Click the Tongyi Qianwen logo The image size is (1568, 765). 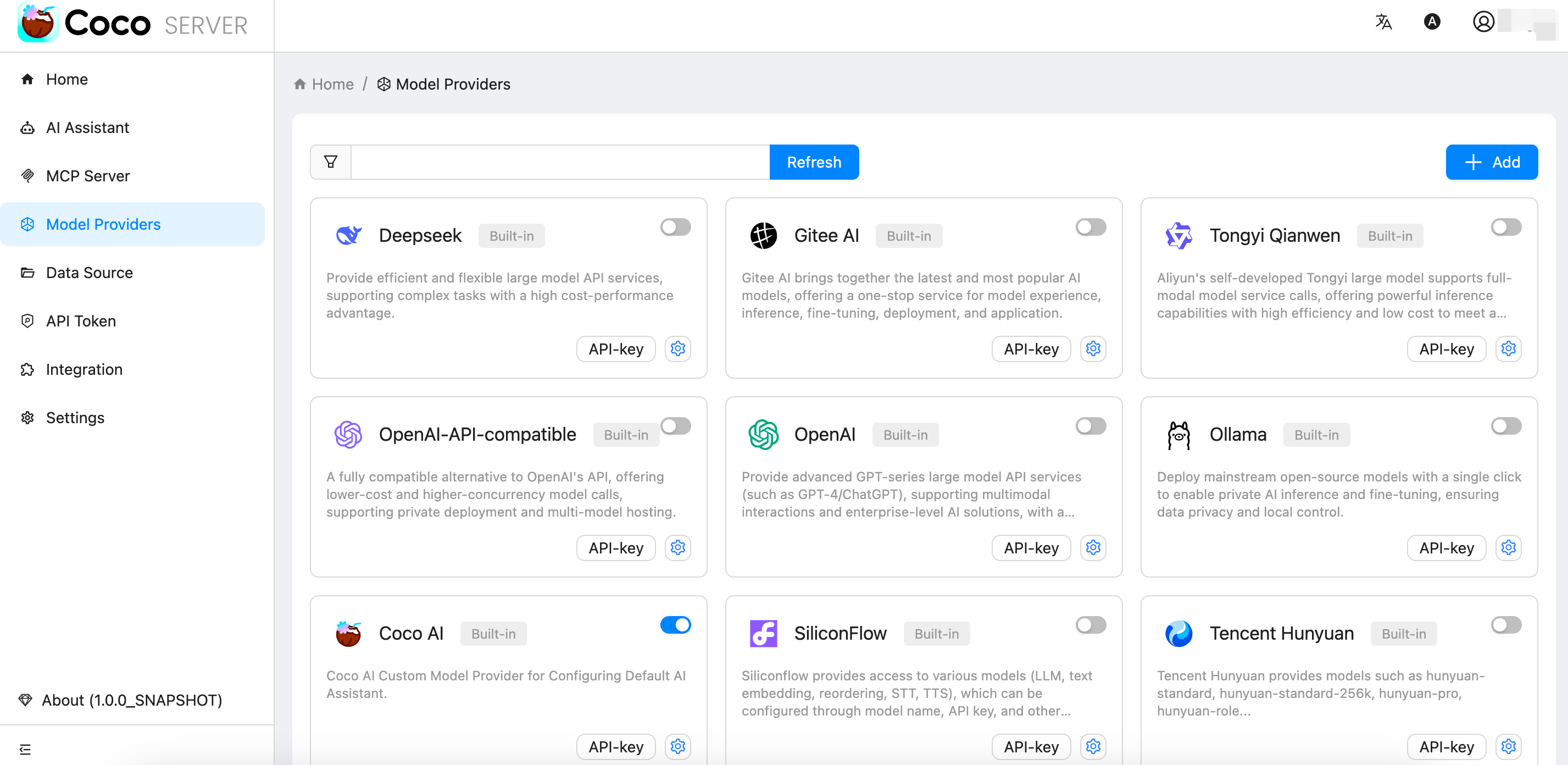click(x=1179, y=235)
